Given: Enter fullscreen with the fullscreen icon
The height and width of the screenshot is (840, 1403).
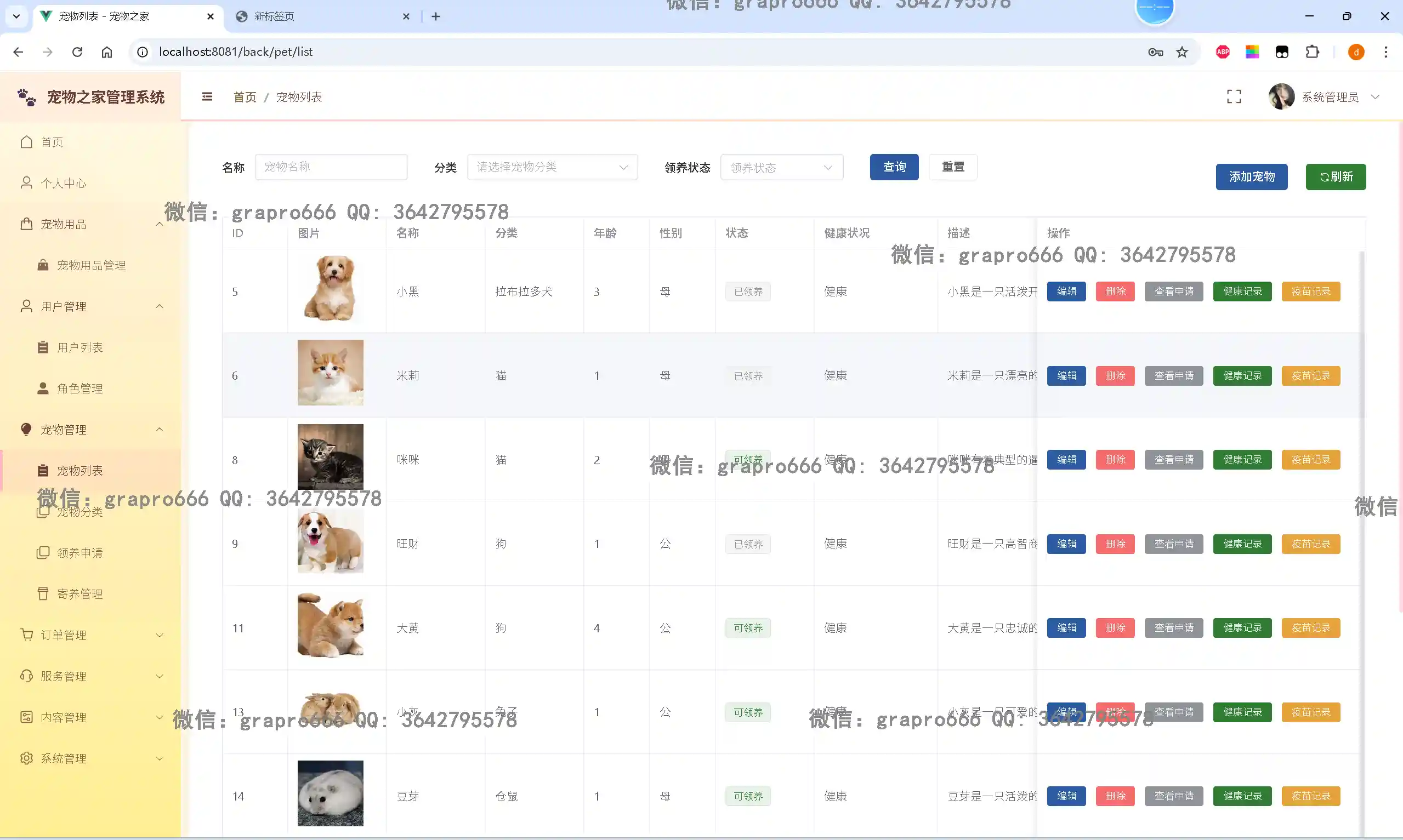Looking at the screenshot, I should (1234, 97).
